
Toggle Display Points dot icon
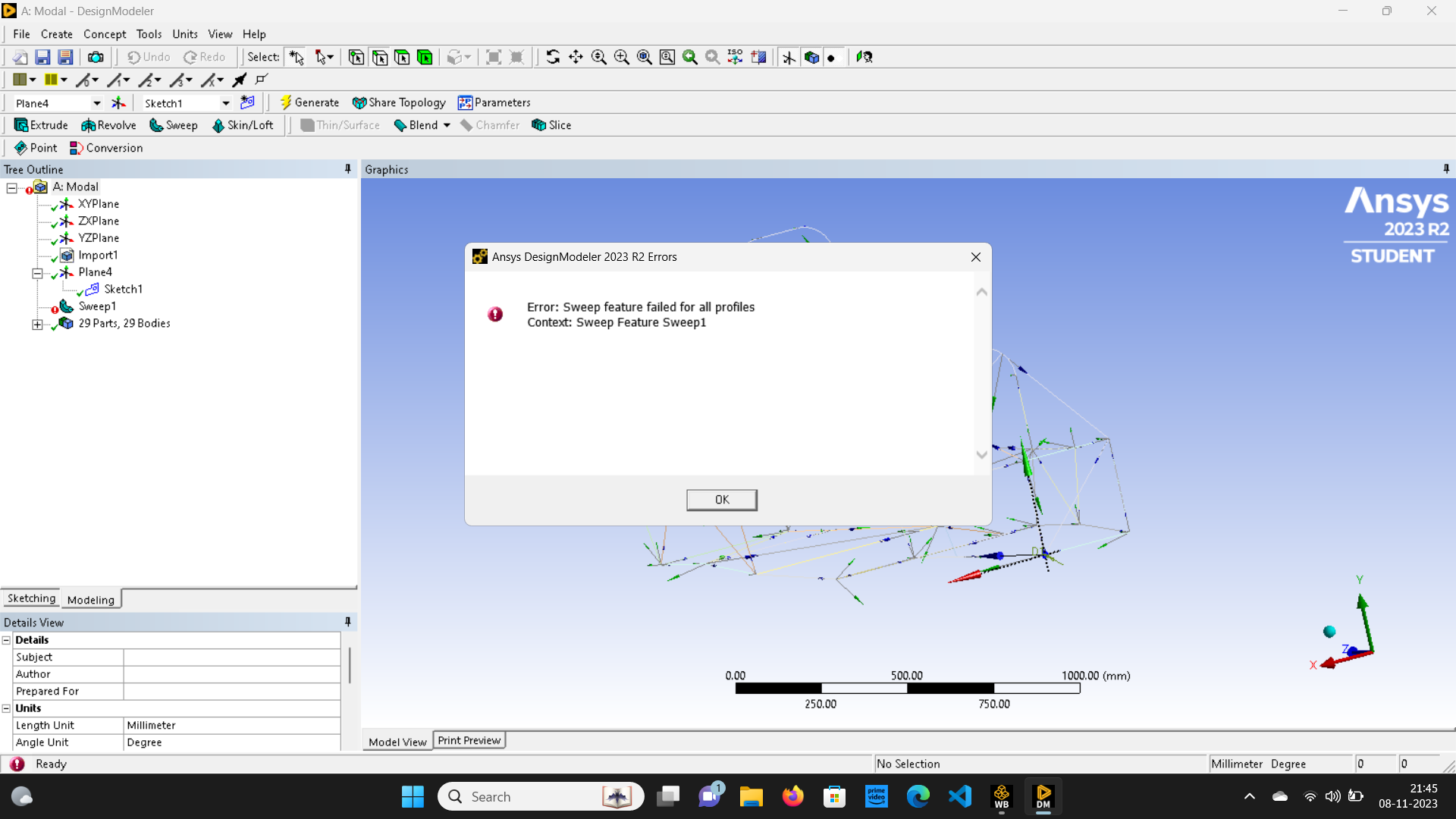[x=832, y=57]
